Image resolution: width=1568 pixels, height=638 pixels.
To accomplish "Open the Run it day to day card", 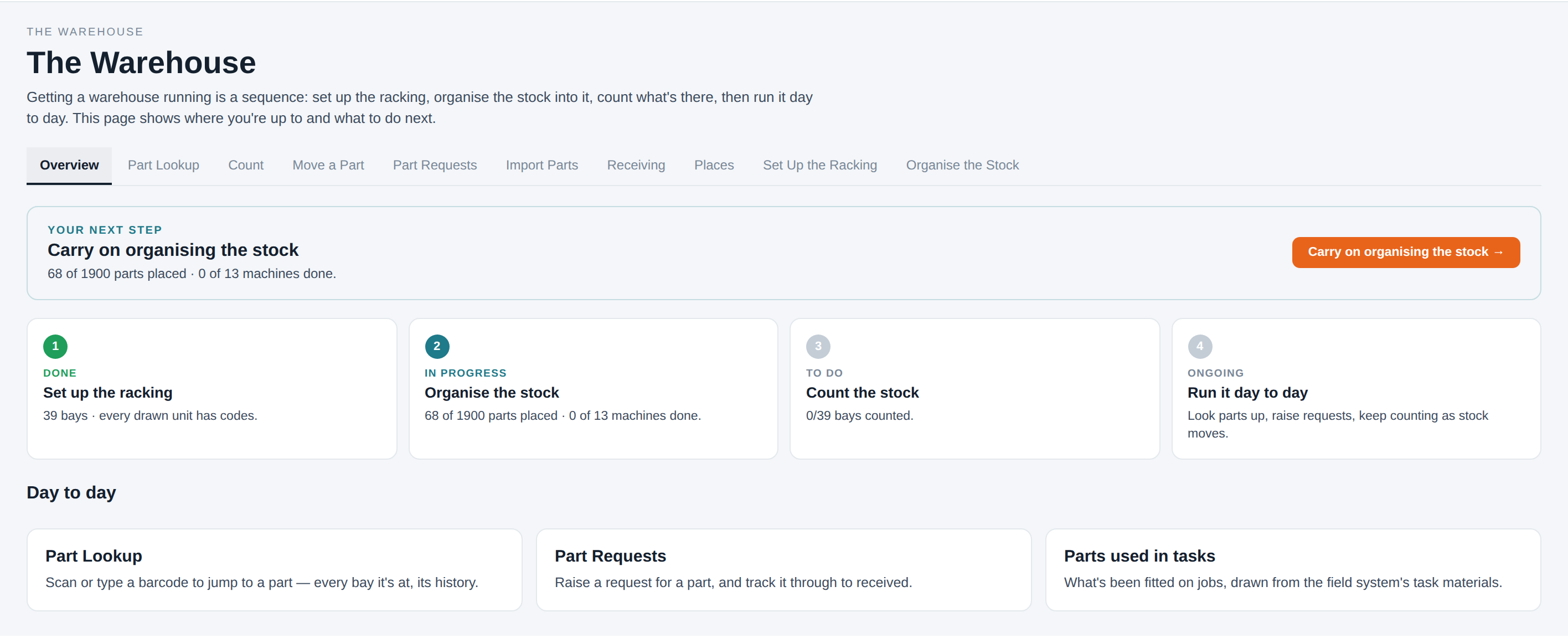I will 1356,388.
